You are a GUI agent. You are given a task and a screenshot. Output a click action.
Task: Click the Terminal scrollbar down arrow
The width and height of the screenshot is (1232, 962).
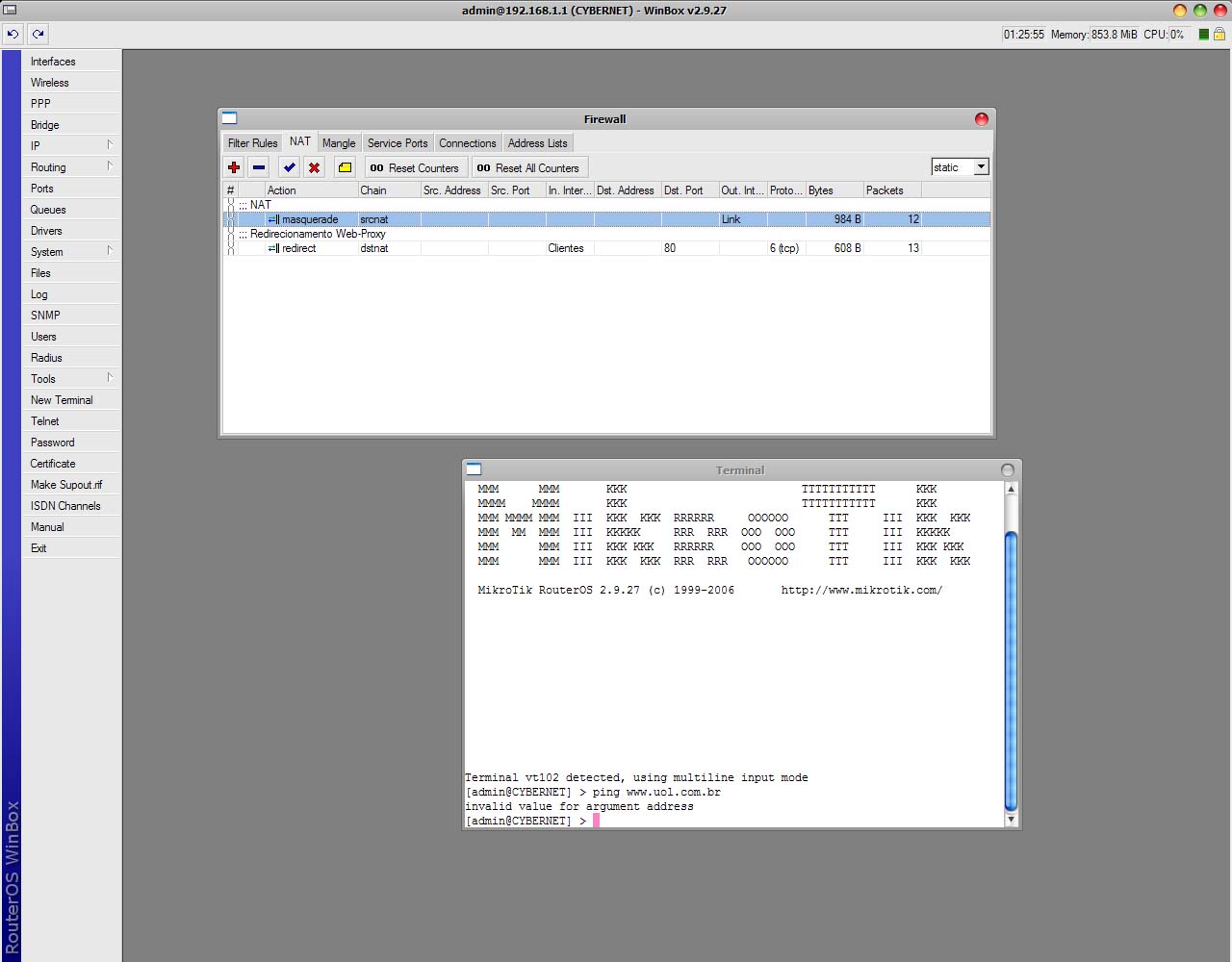(1011, 821)
